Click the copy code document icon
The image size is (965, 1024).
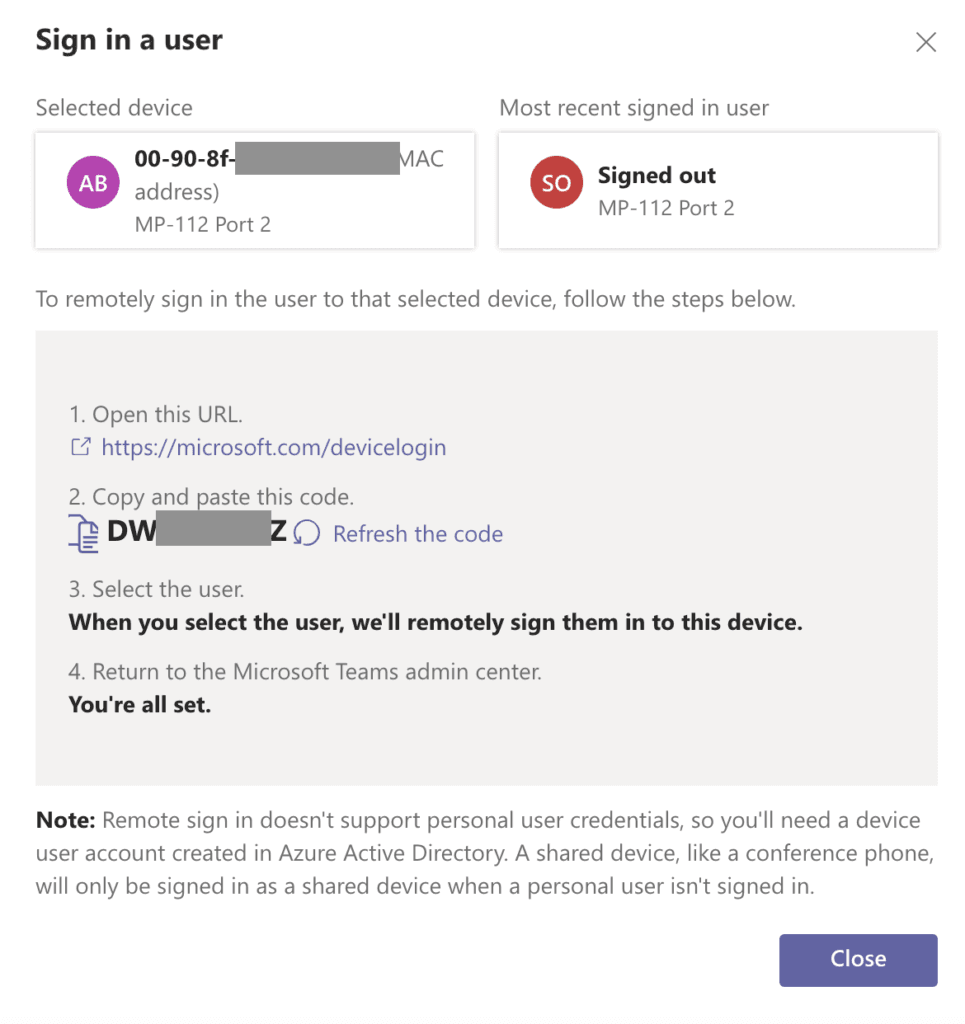click(x=84, y=534)
